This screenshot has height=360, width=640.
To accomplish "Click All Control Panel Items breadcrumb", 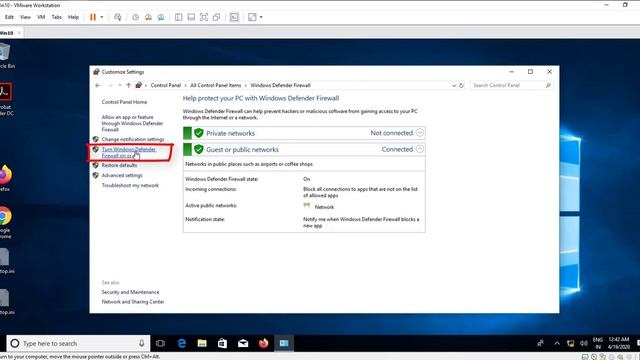I will (x=216, y=85).
